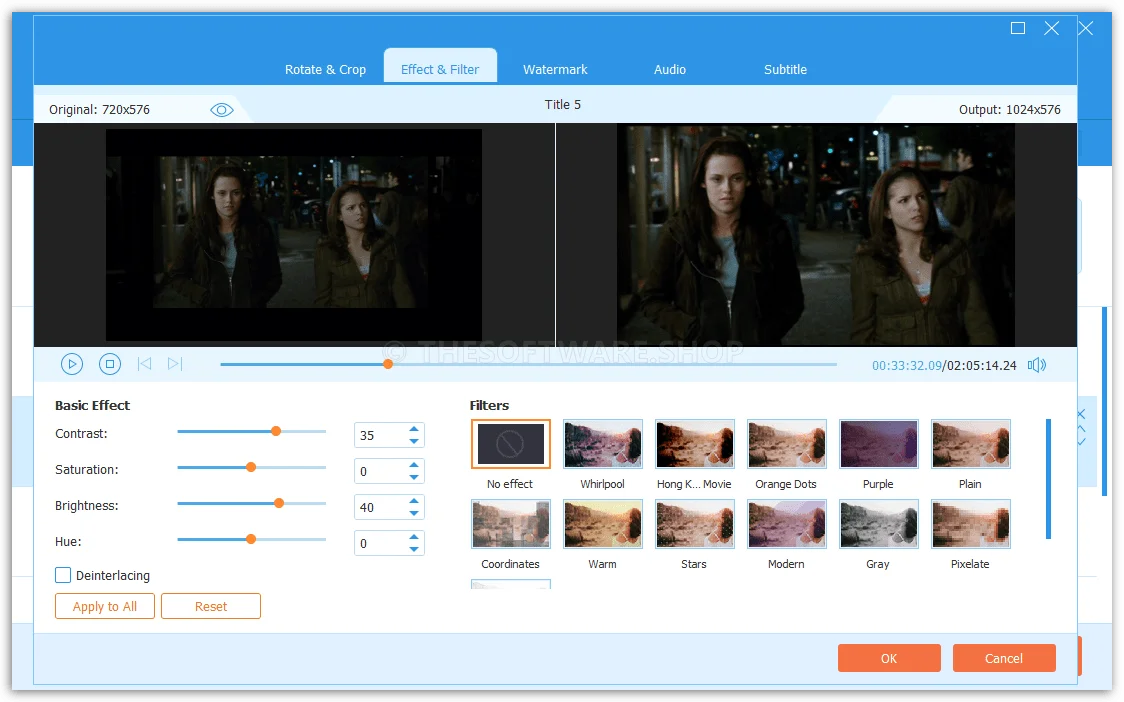Go to the previous frame
The height and width of the screenshot is (702, 1124).
click(144, 364)
